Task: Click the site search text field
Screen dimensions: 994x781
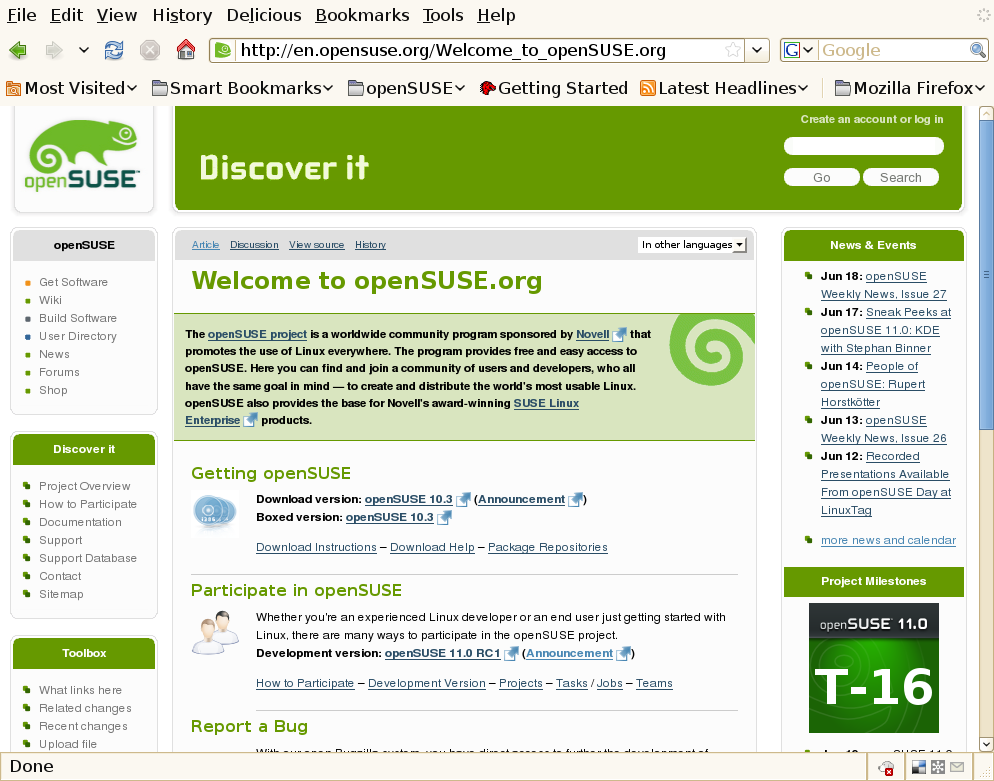Action: 863,147
